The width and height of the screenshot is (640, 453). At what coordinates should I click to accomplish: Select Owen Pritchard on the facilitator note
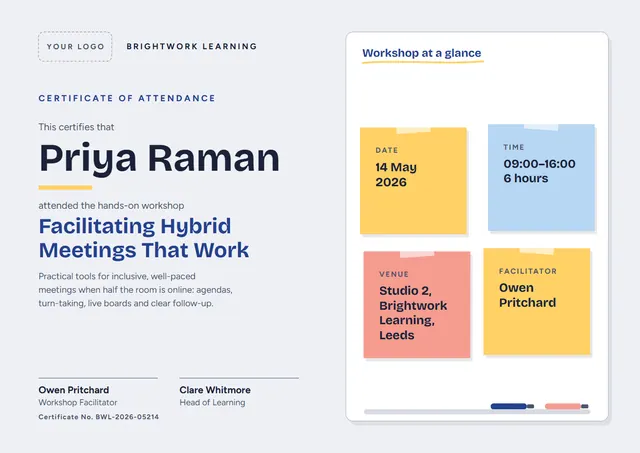pos(527,295)
